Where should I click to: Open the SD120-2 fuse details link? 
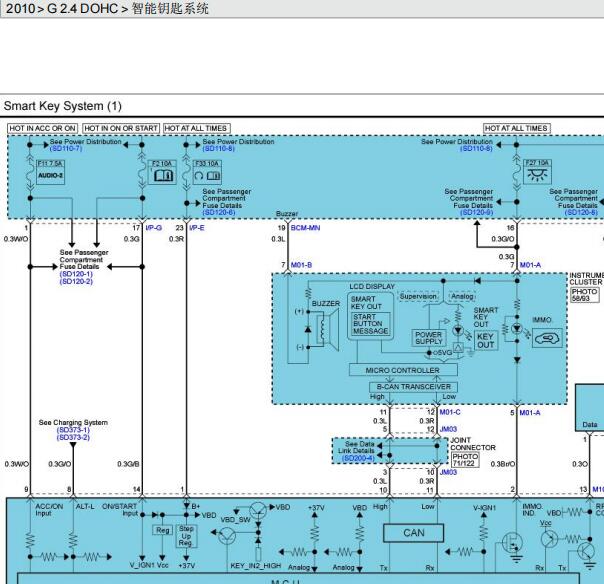pyautogui.click(x=76, y=281)
